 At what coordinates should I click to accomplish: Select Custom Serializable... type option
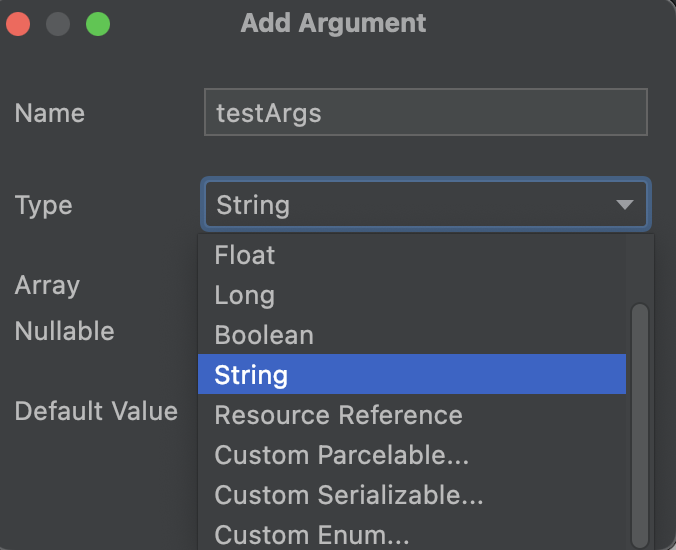(349, 495)
